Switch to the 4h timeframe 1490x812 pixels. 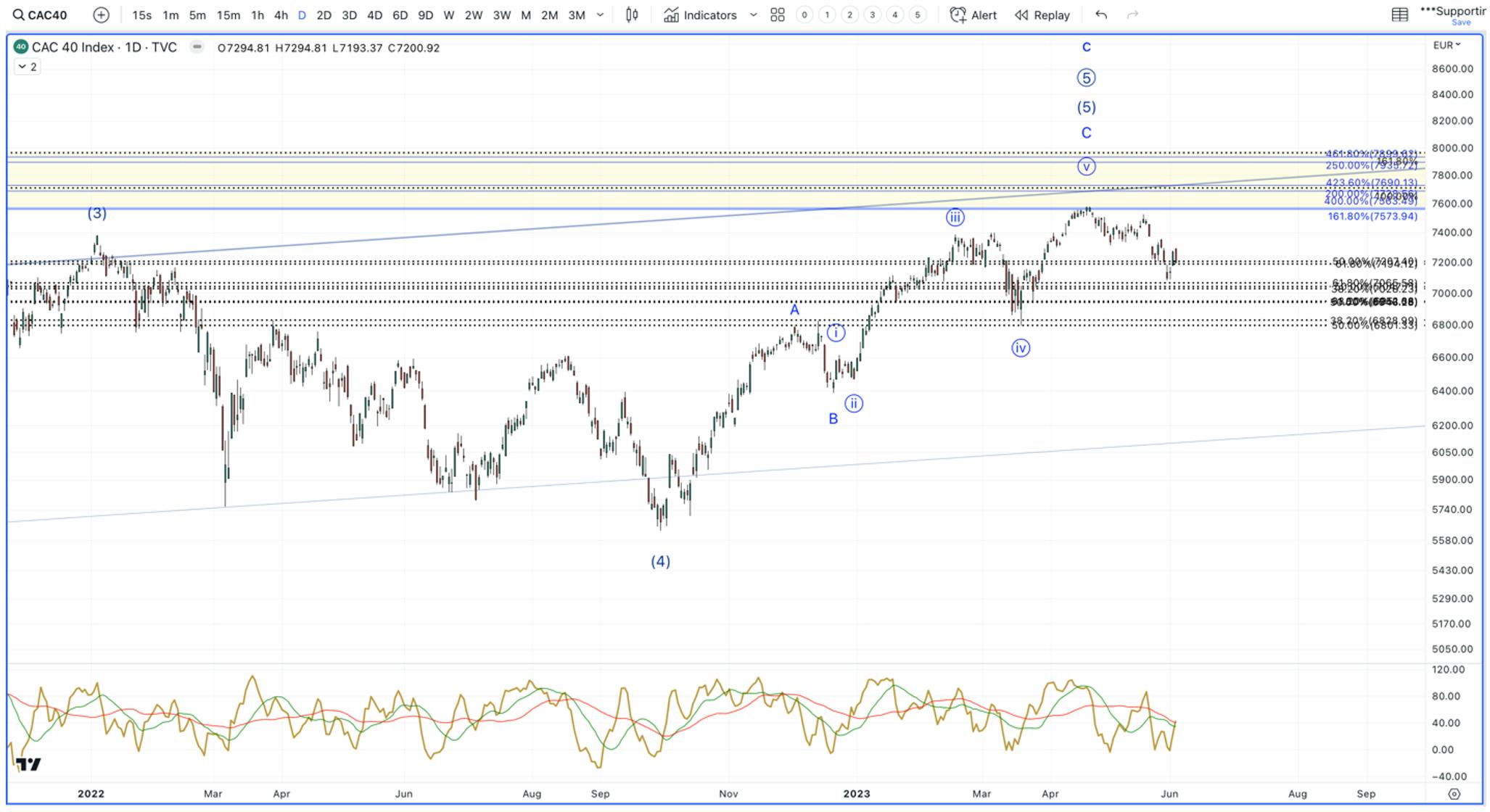click(281, 14)
